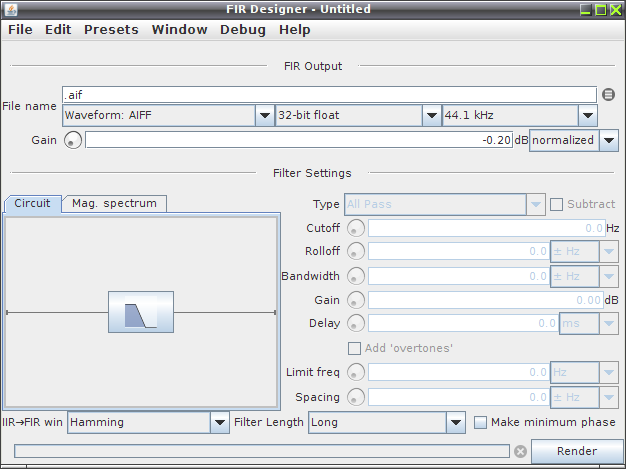Open the Help menu
This screenshot has width=626, height=469.
[295, 30]
